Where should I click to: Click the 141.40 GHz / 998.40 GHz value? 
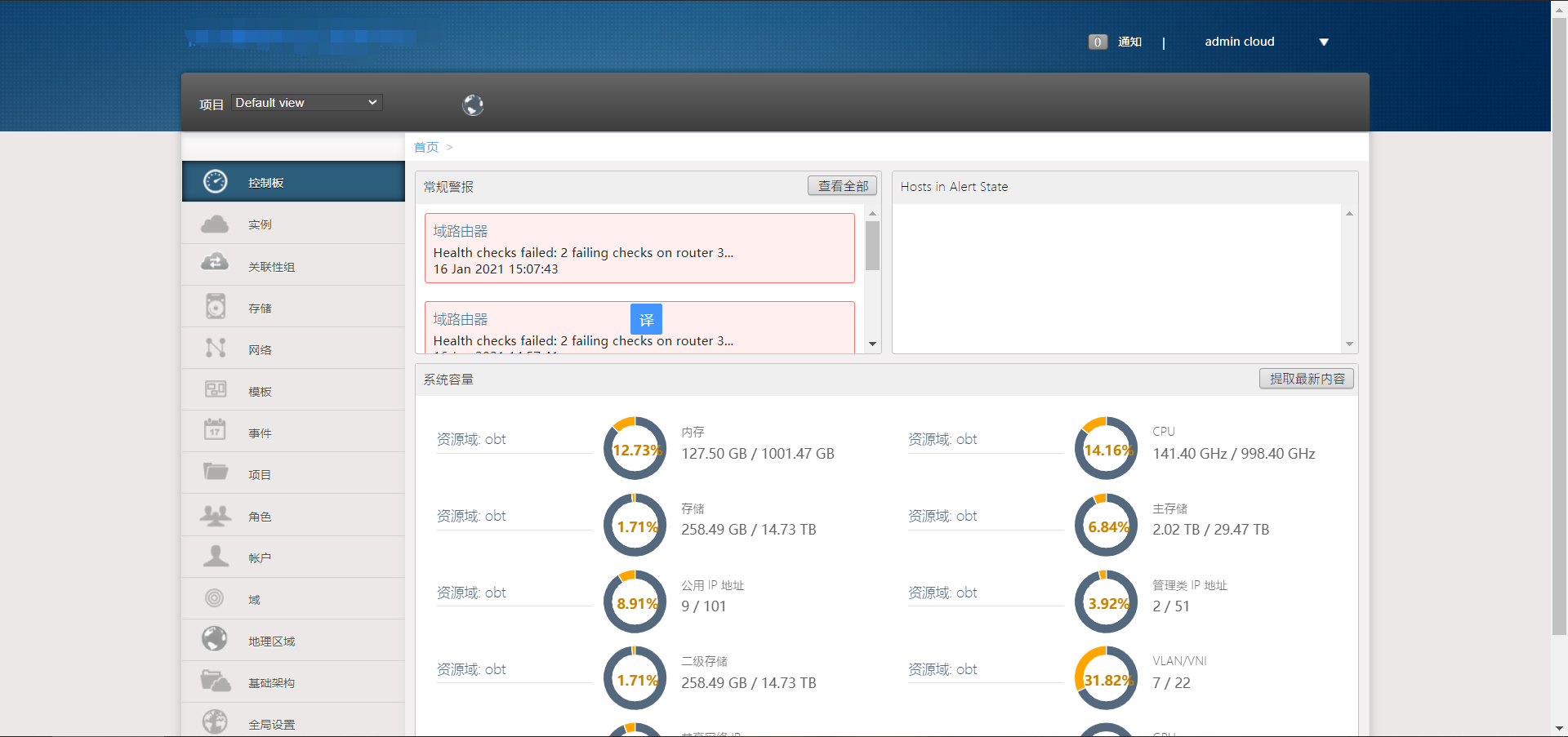pos(1234,454)
